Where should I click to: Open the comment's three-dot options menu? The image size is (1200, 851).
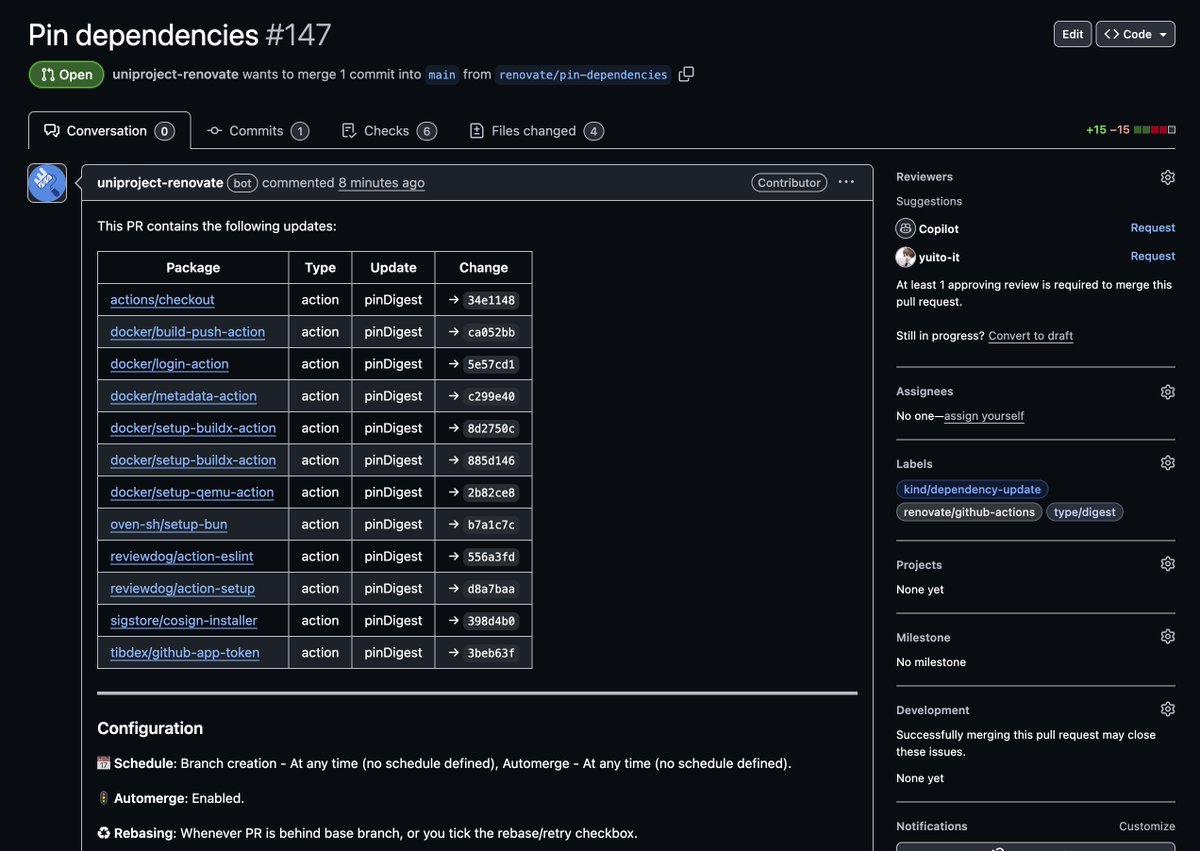(x=846, y=182)
